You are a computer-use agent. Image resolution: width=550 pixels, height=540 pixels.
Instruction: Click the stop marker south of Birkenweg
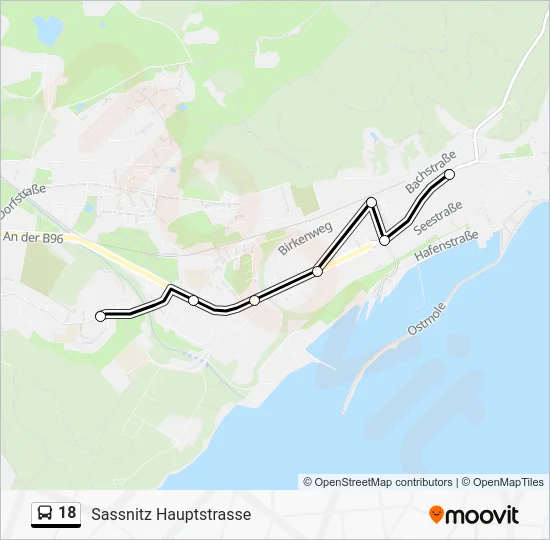pos(317,271)
